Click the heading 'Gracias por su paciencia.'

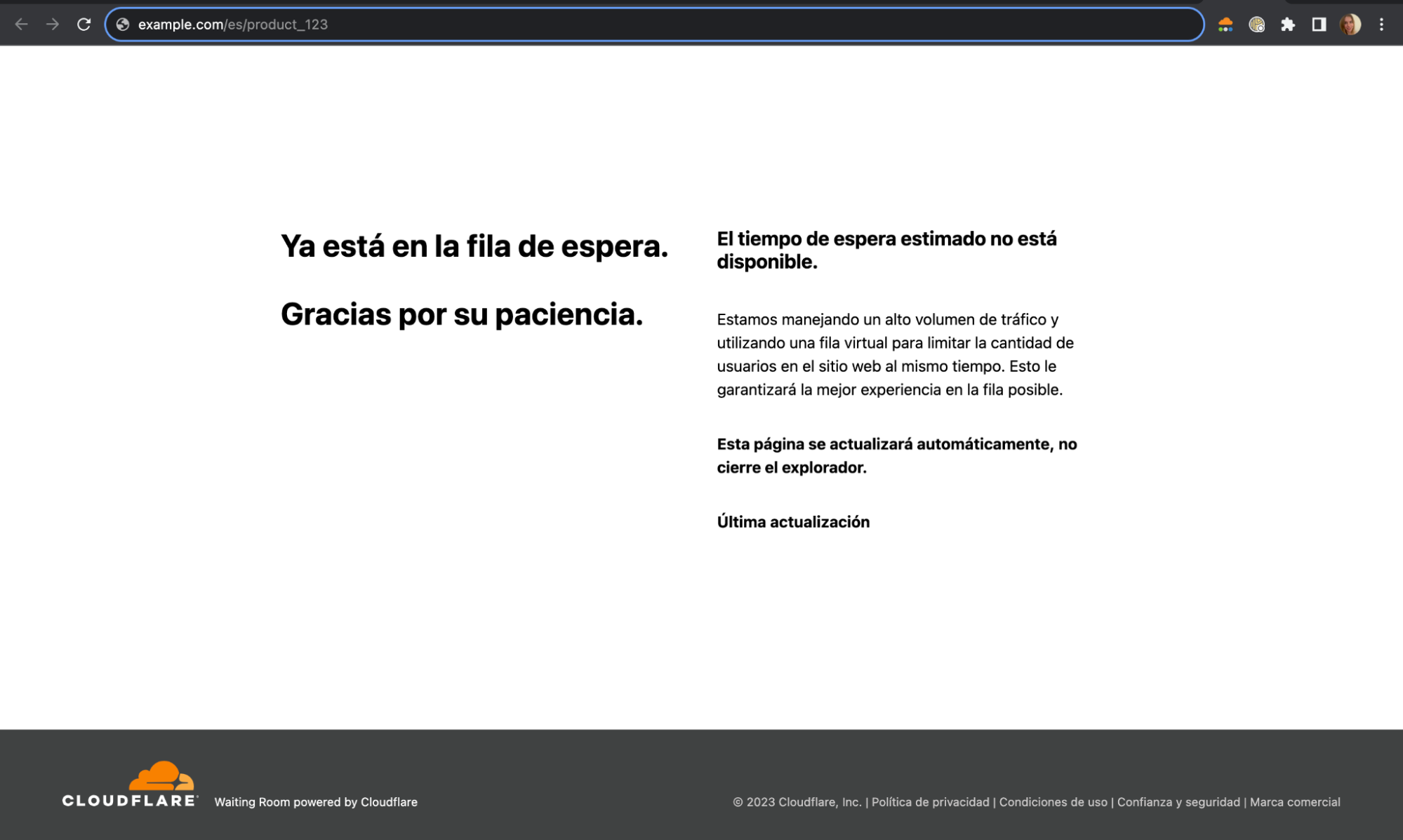[462, 314]
